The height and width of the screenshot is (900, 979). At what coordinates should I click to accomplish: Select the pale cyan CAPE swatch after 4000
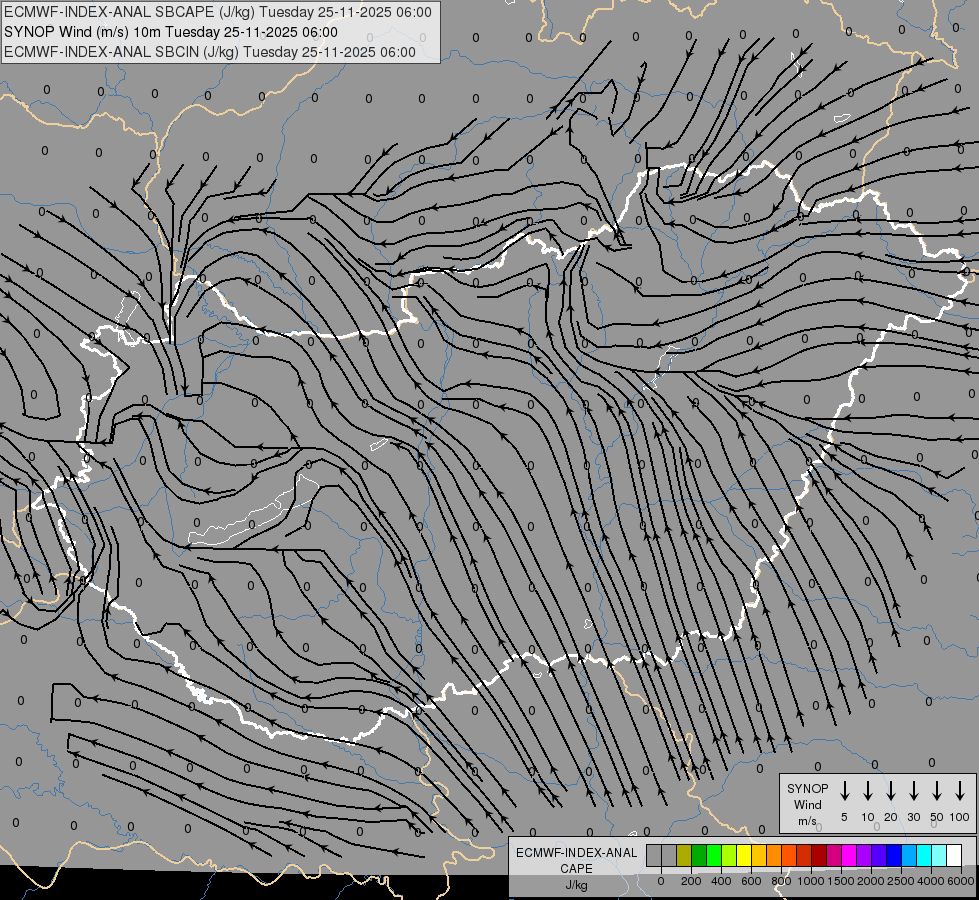938,855
